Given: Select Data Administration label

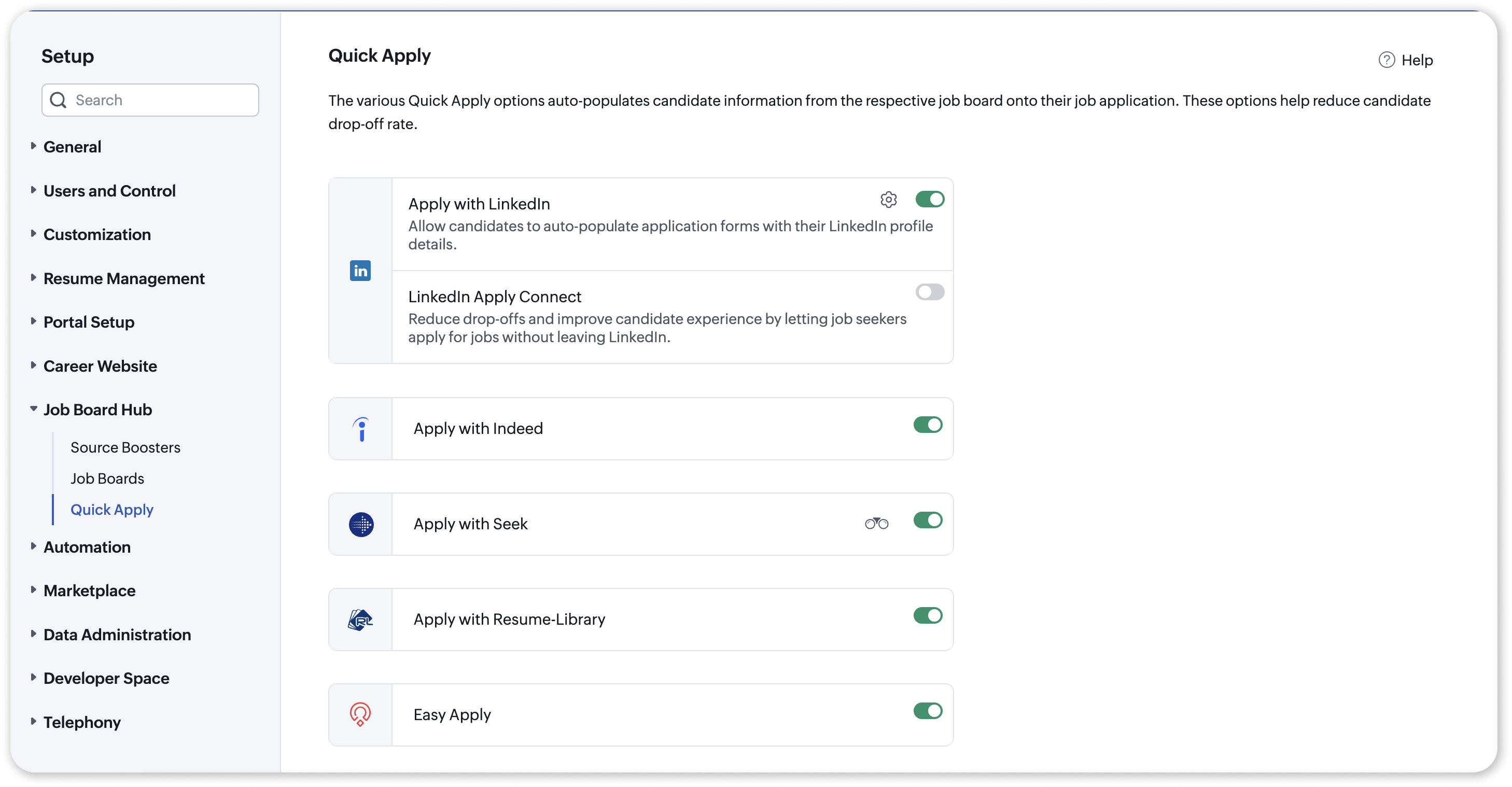Looking at the screenshot, I should [x=117, y=635].
